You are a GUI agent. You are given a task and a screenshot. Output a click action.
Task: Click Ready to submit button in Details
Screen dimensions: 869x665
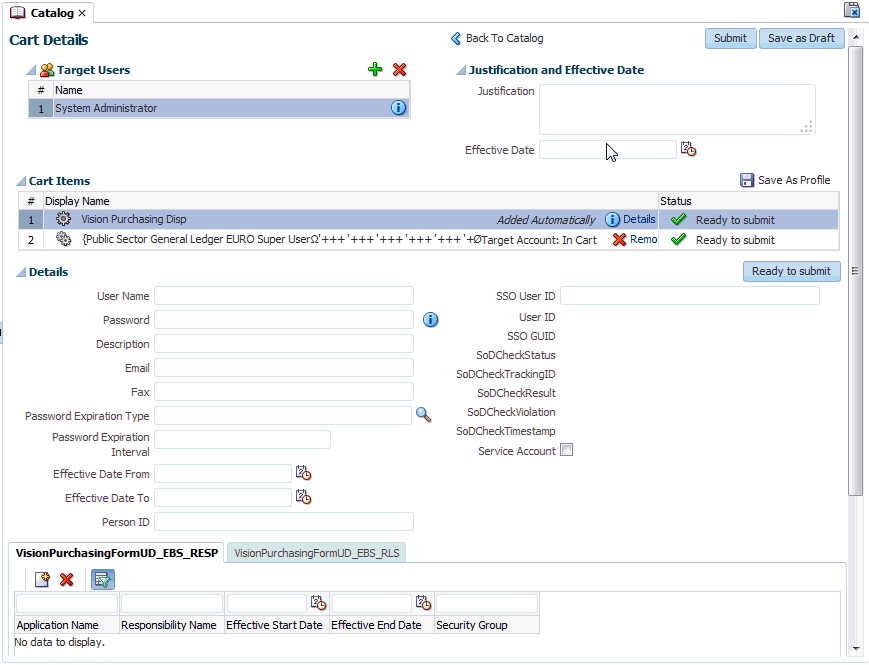[x=791, y=271]
